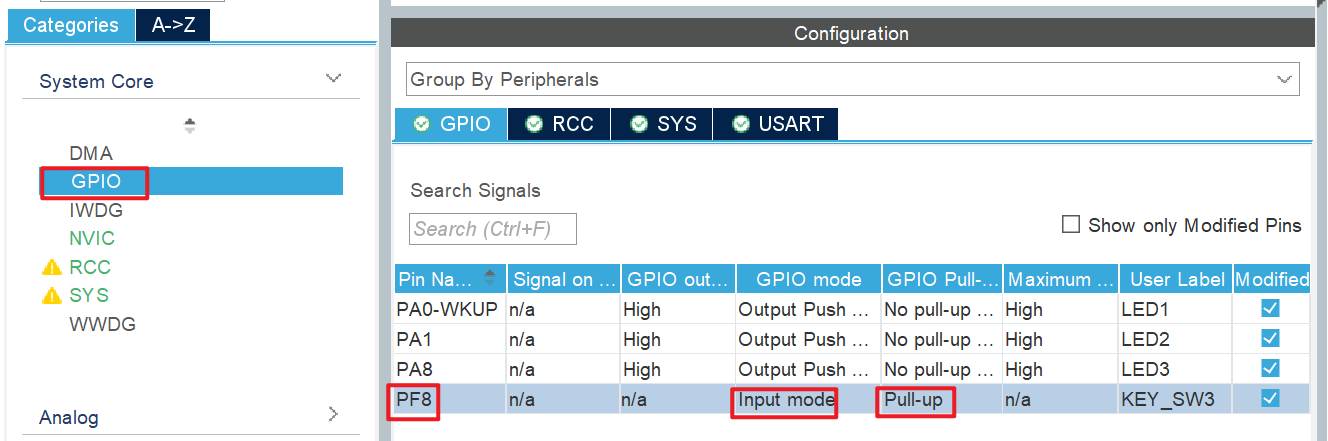Screen dimensions: 1328x441
Task: Click the Search Signals input field
Action: click(493, 229)
